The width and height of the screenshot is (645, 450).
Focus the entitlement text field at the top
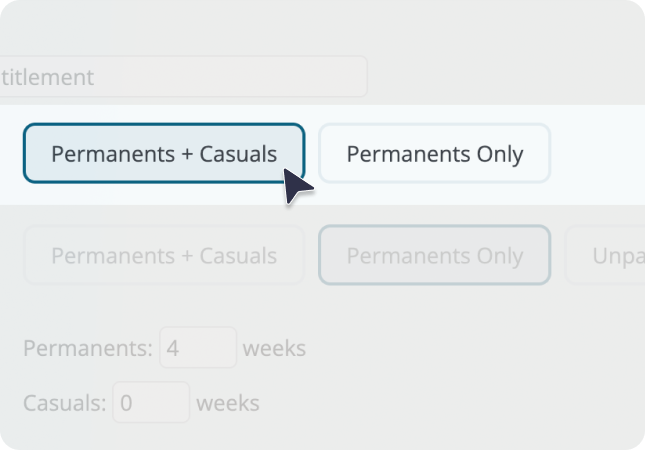183,77
